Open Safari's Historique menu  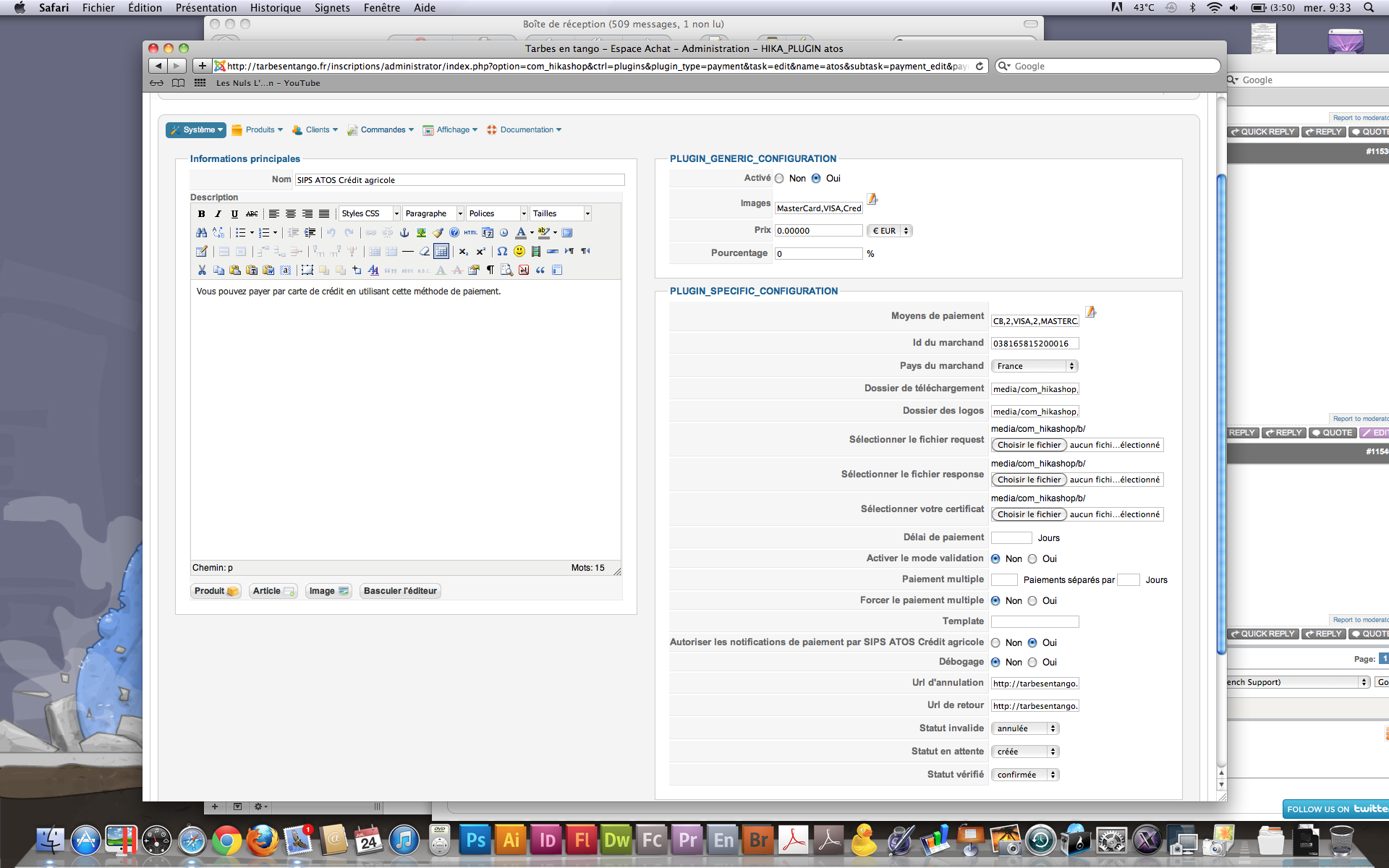pyautogui.click(x=275, y=7)
